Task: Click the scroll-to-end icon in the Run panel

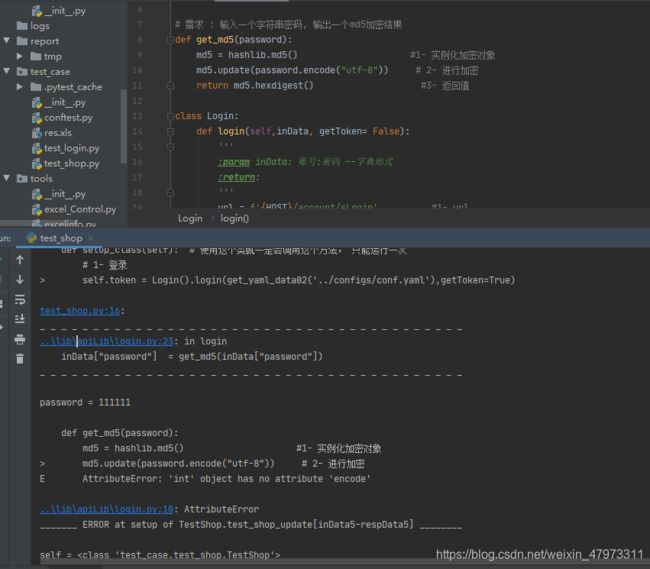Action: click(19, 319)
